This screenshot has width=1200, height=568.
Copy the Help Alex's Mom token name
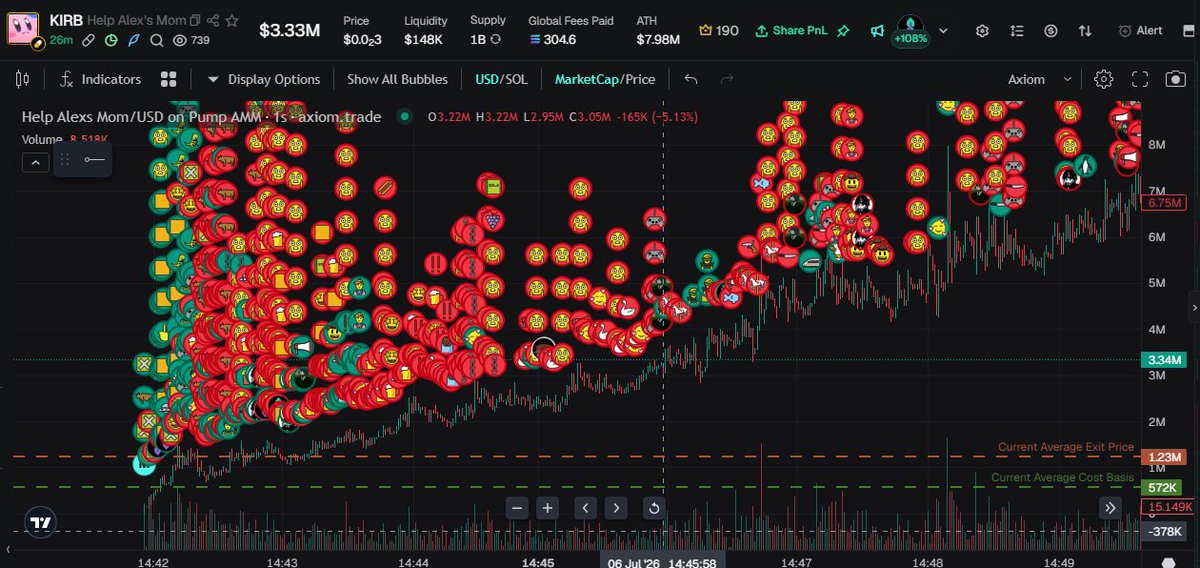click(195, 20)
